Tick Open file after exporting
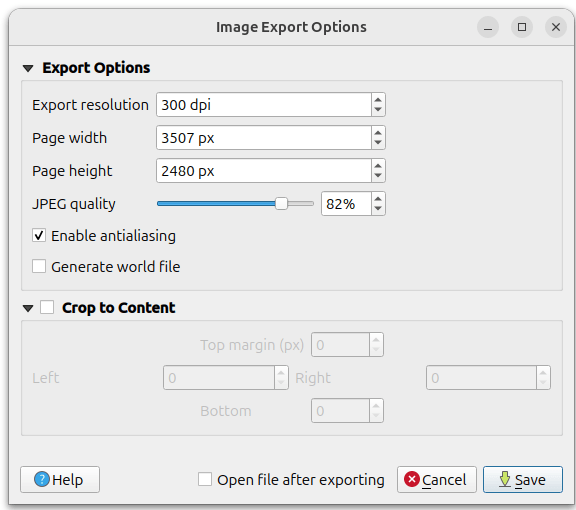 (x=205, y=479)
